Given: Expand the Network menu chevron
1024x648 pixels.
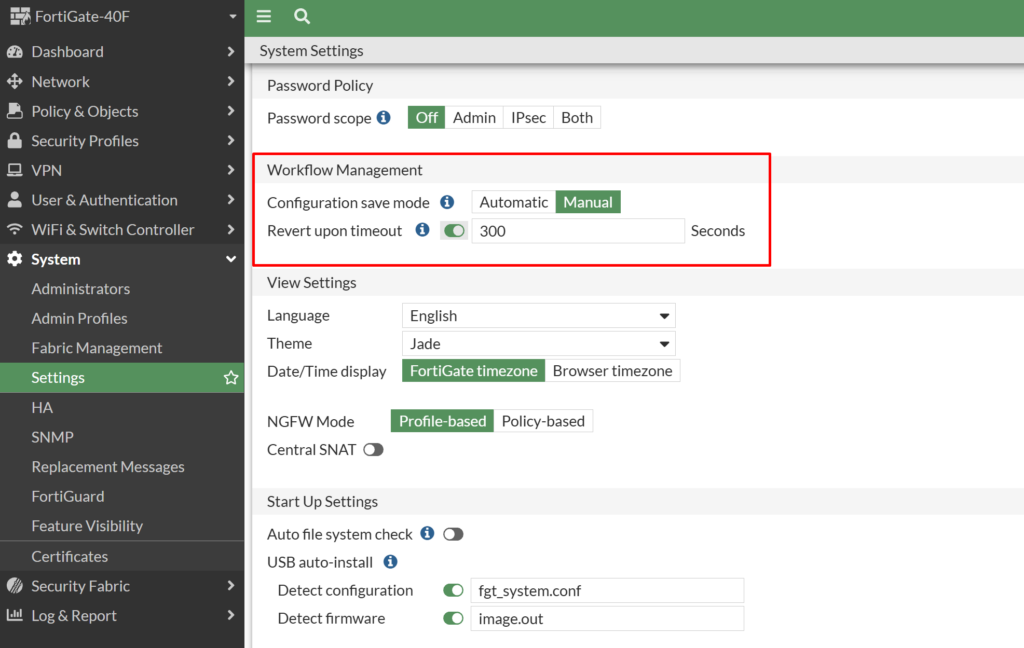Looking at the screenshot, I should (231, 81).
